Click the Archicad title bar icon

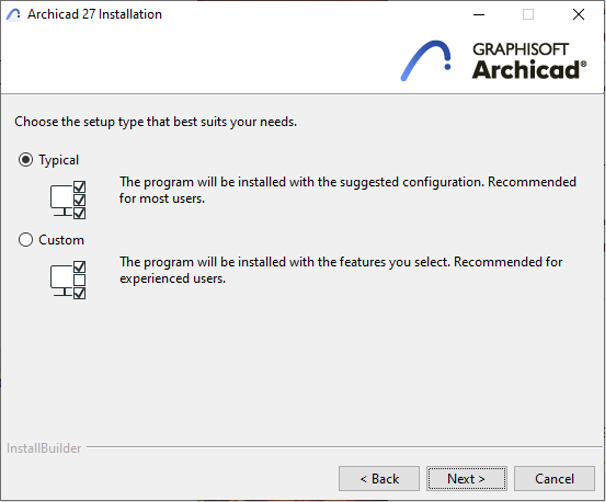[x=13, y=15]
